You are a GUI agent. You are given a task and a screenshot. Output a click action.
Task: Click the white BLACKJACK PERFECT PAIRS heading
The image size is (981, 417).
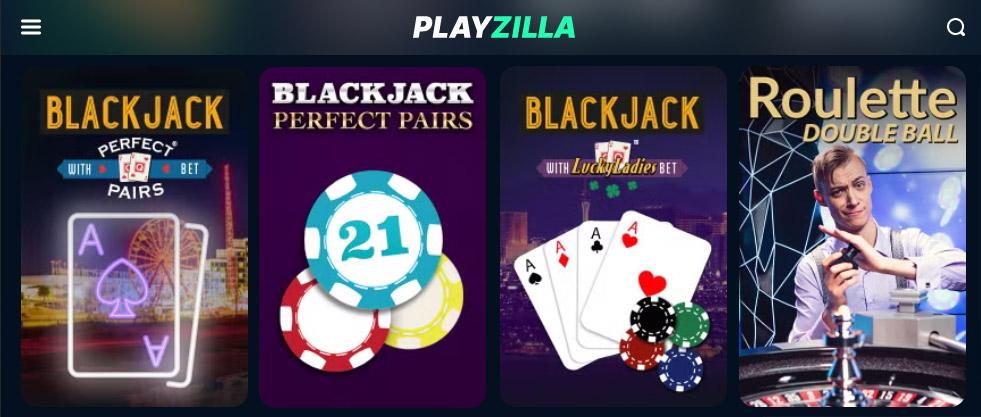(x=373, y=106)
